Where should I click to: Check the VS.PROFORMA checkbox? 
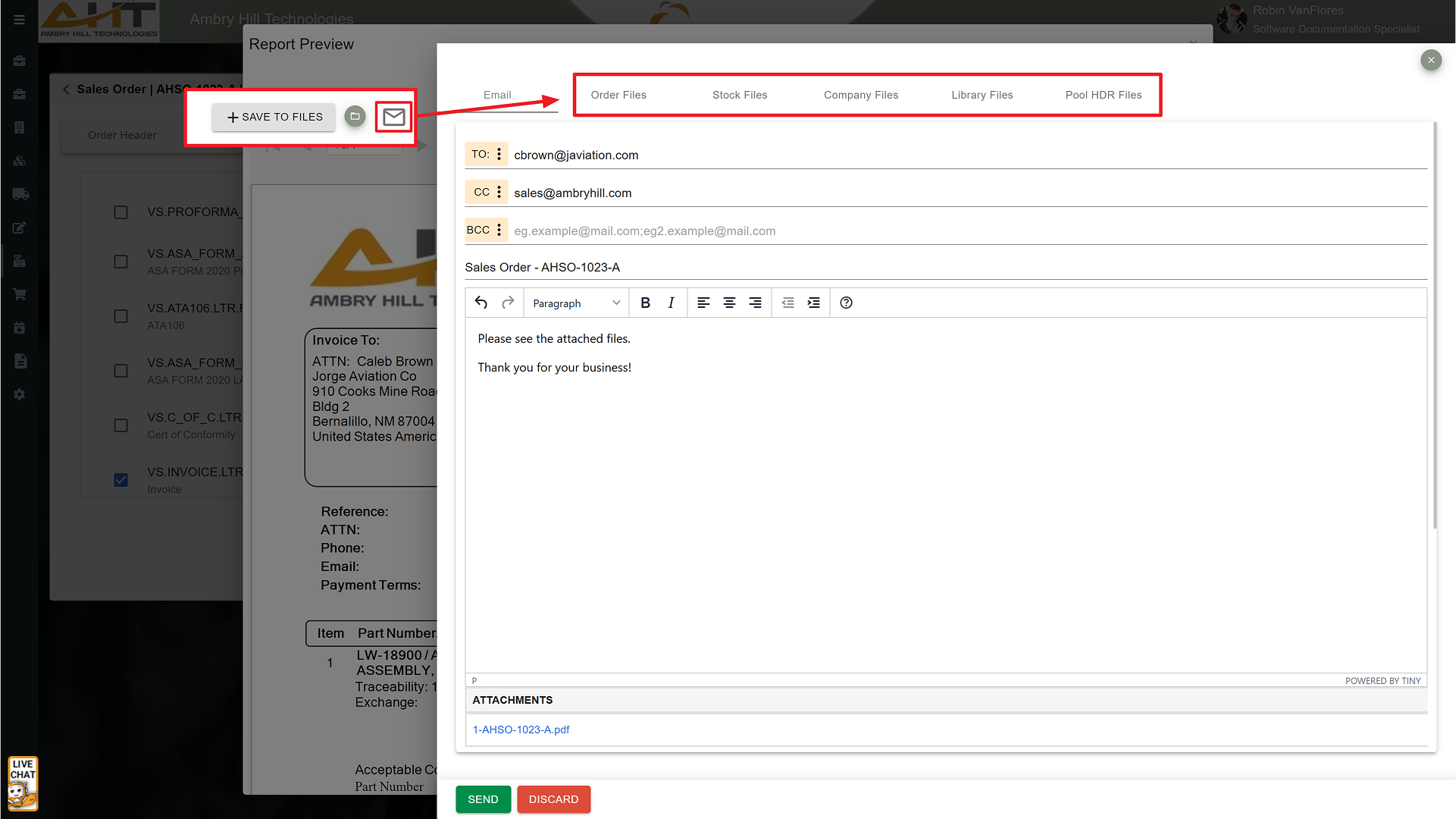click(121, 212)
